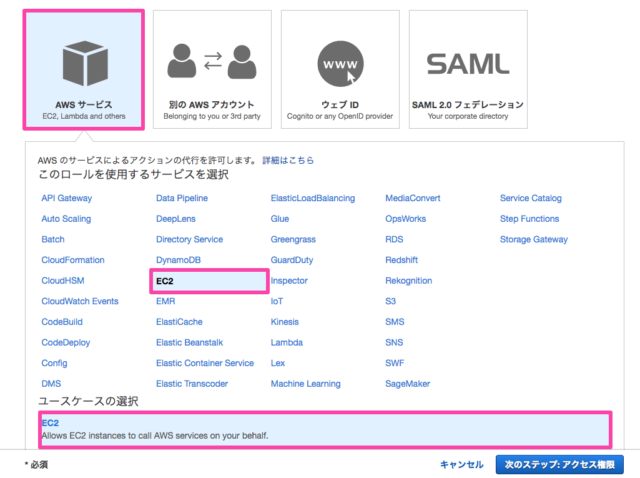Choose ElastiCache service
Viewport: 640px width, 478px height.
coord(179,322)
